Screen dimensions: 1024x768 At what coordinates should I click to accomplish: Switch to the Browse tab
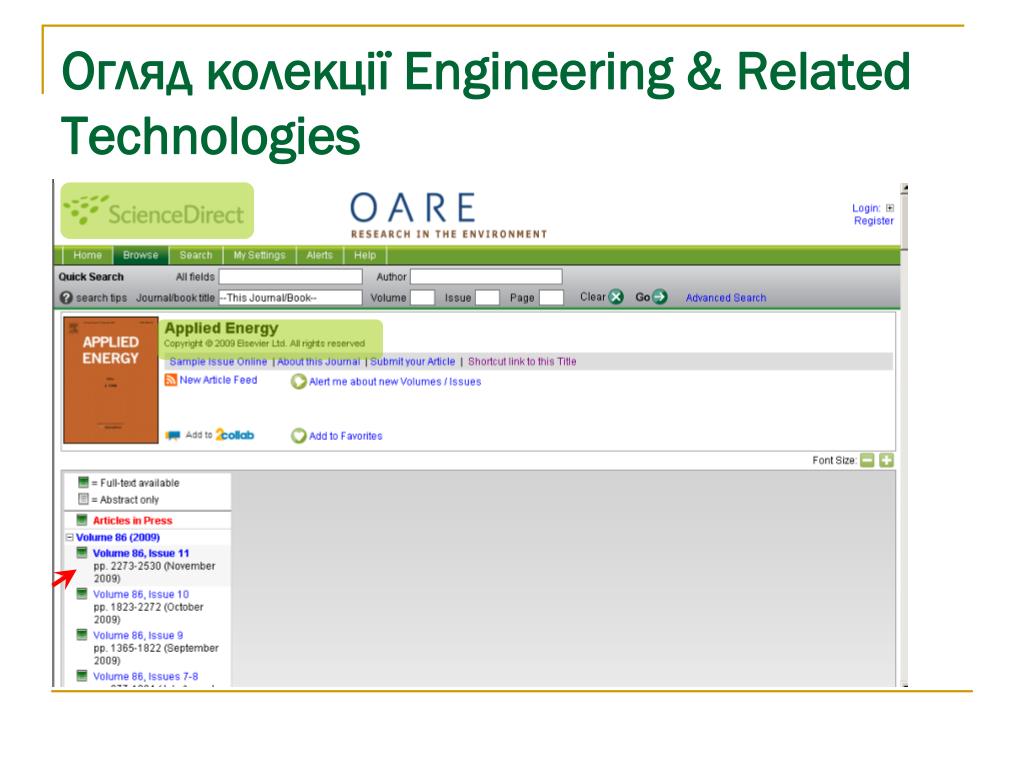tap(140, 255)
